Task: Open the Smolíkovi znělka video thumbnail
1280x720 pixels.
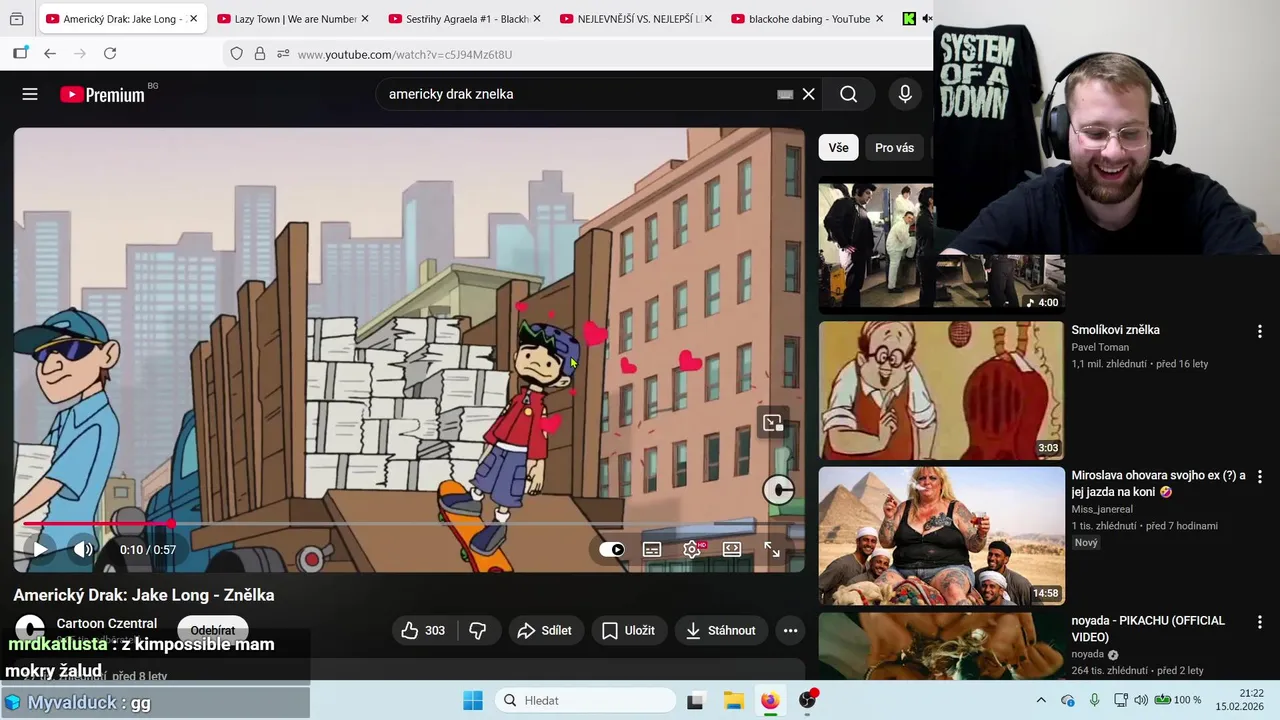Action: pos(941,390)
